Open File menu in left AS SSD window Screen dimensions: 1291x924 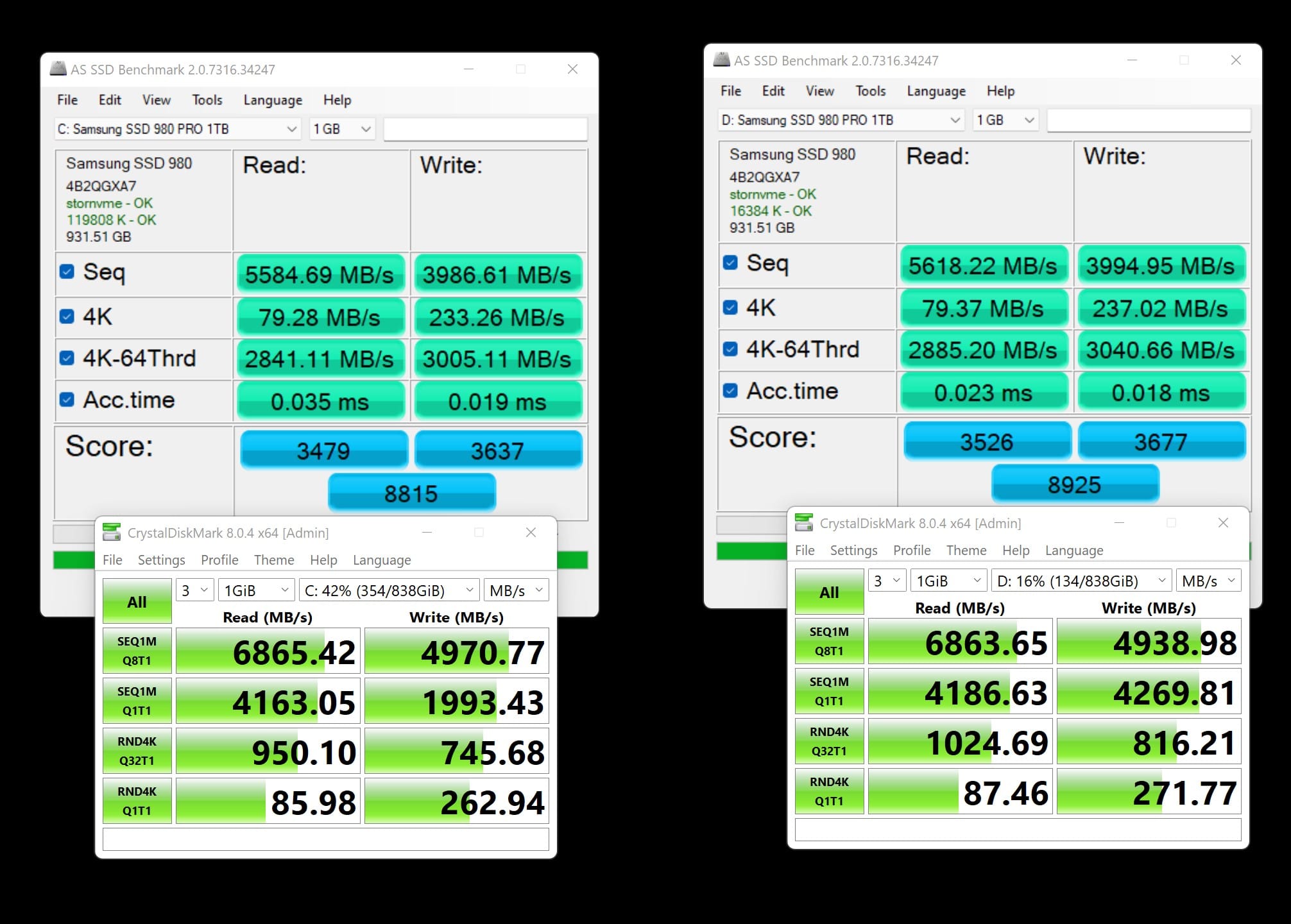pyautogui.click(x=67, y=100)
